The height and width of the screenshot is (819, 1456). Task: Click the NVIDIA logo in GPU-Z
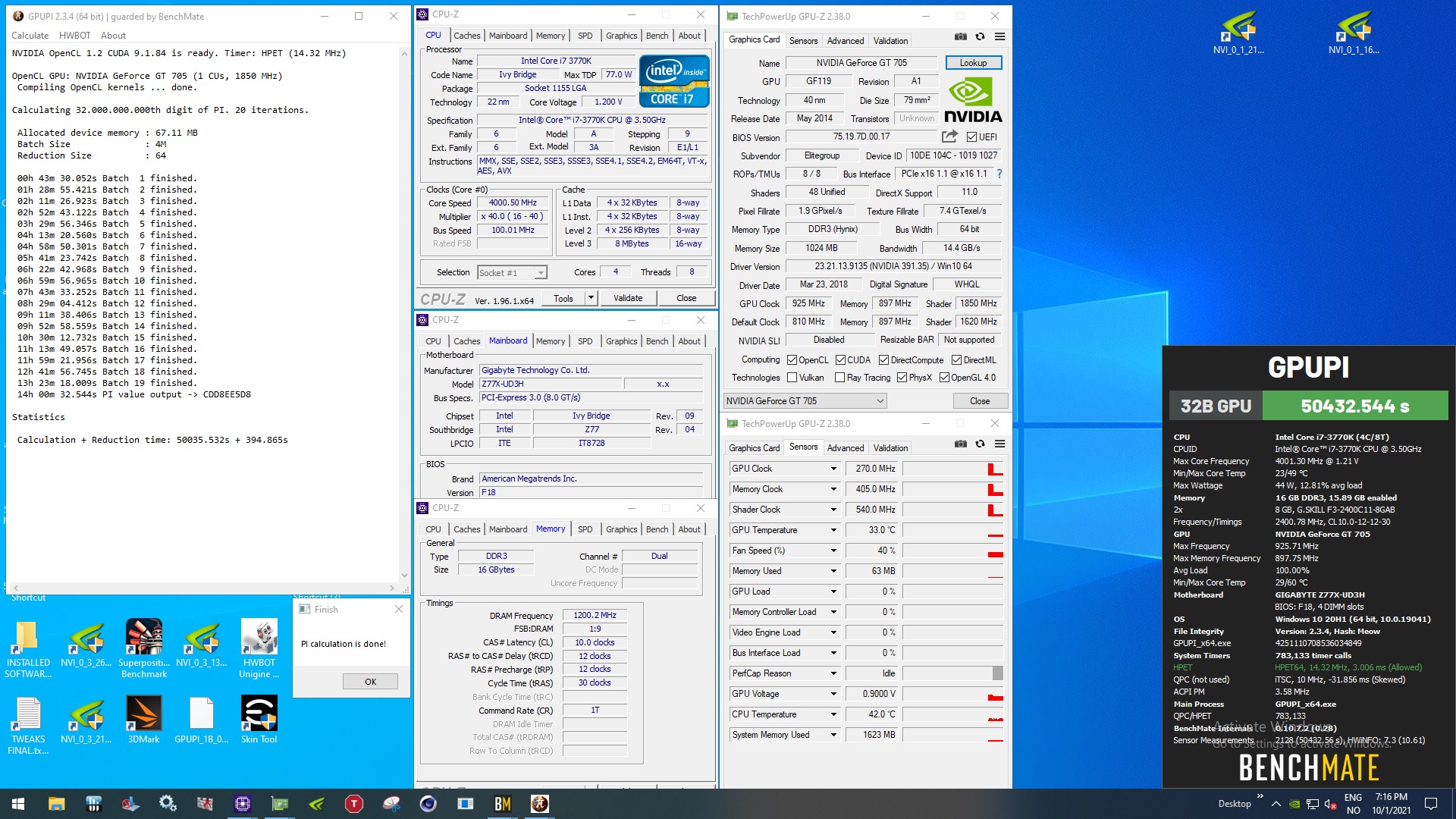click(973, 101)
